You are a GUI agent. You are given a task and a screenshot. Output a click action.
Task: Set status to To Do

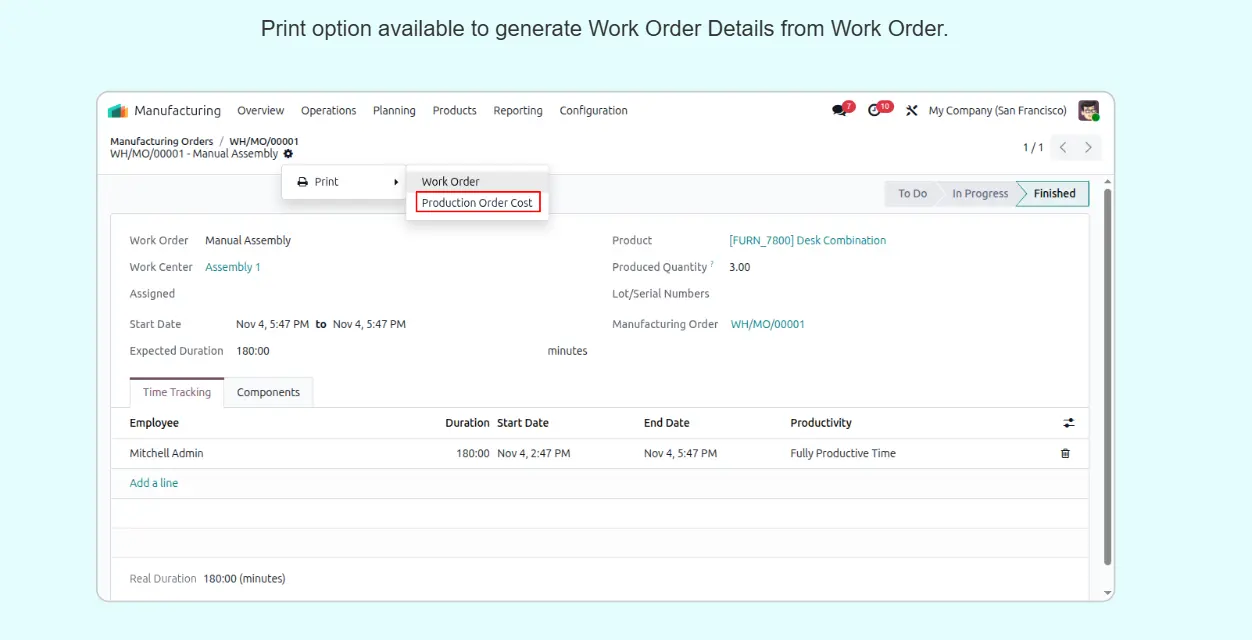click(x=912, y=194)
